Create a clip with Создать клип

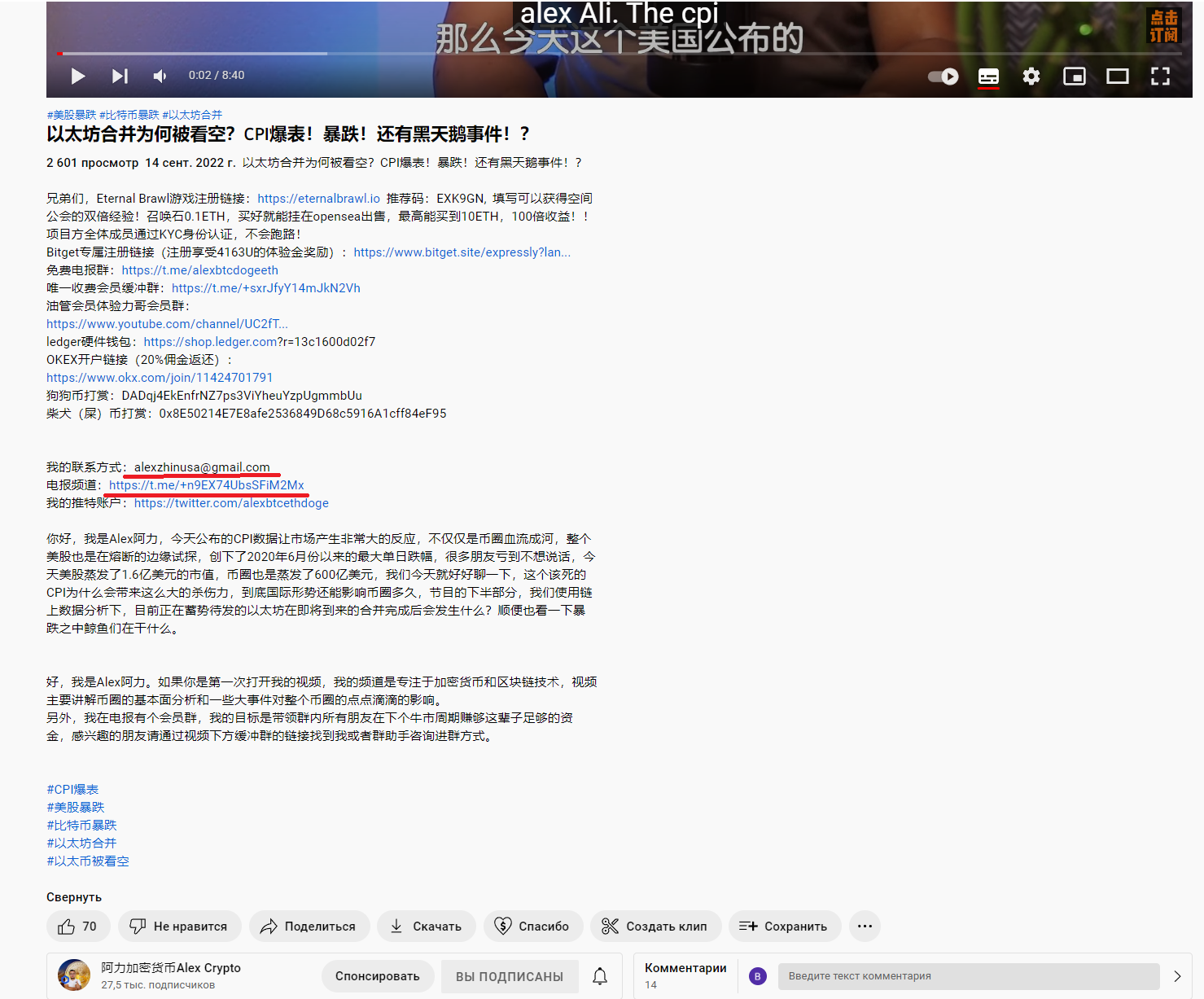[655, 927]
